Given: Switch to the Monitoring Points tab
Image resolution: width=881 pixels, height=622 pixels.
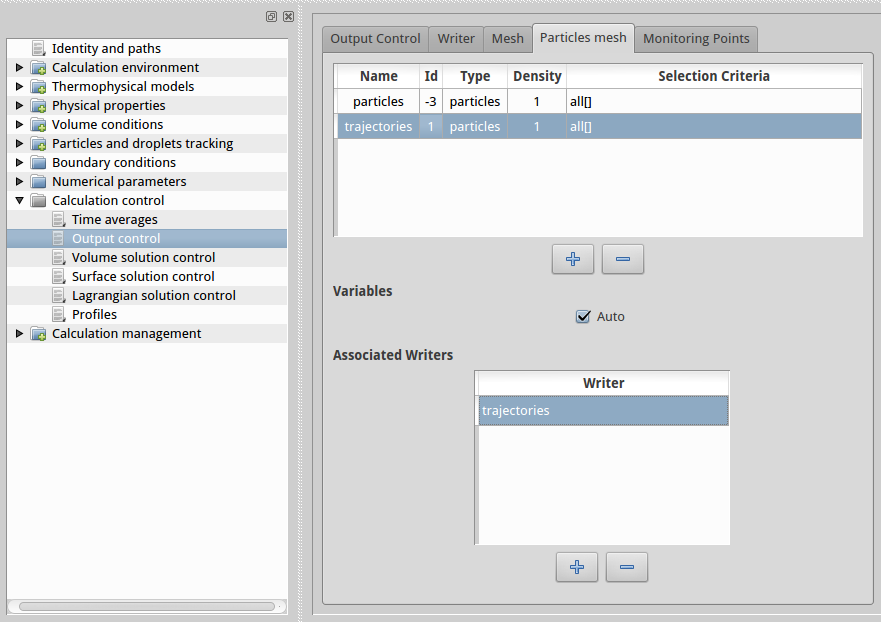Looking at the screenshot, I should pyautogui.click(x=696, y=39).
